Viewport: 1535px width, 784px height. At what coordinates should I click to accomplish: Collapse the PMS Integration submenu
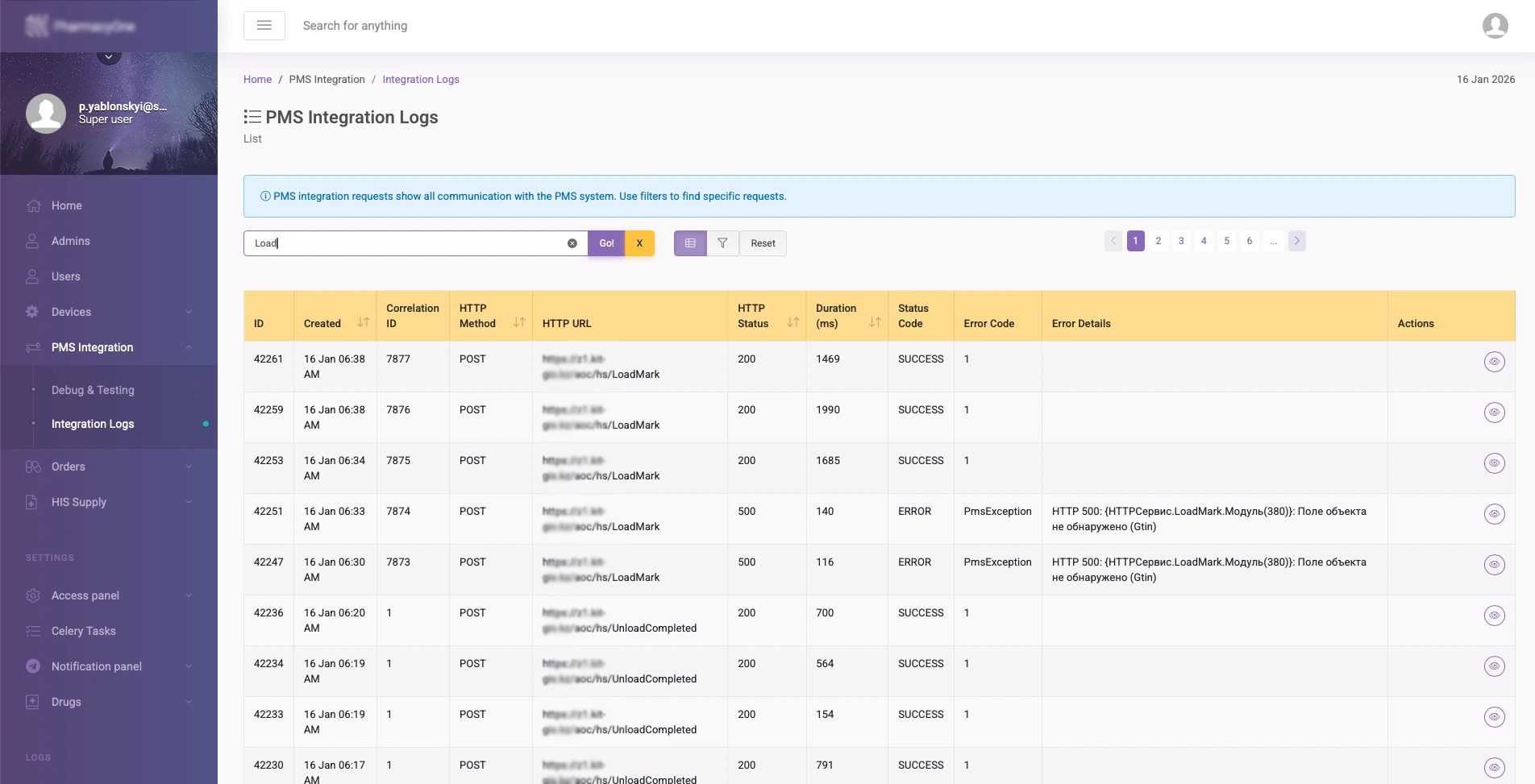[190, 347]
